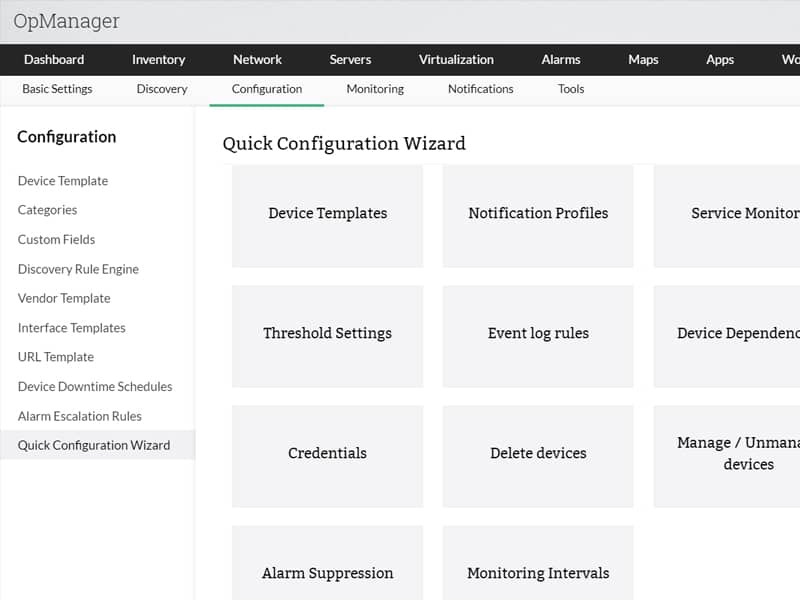
Task: Go to Alarm Escalation Rules
Action: click(x=80, y=416)
